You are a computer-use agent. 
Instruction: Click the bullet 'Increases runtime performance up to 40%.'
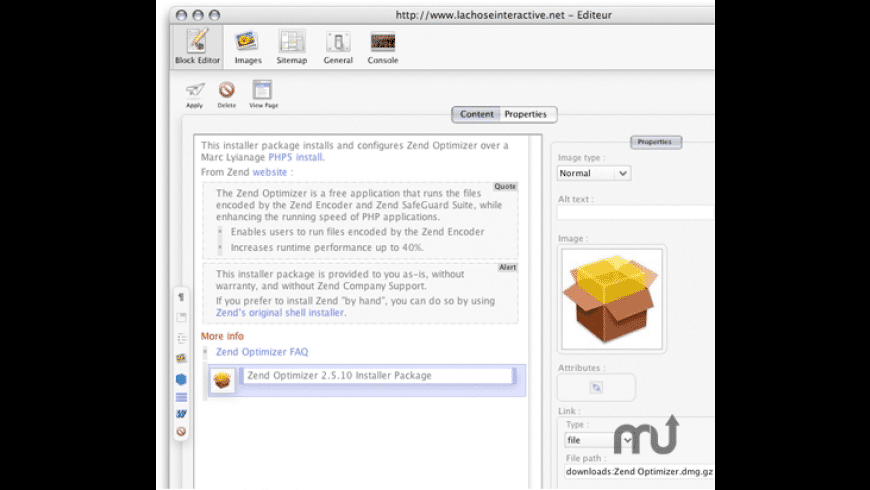click(327, 247)
